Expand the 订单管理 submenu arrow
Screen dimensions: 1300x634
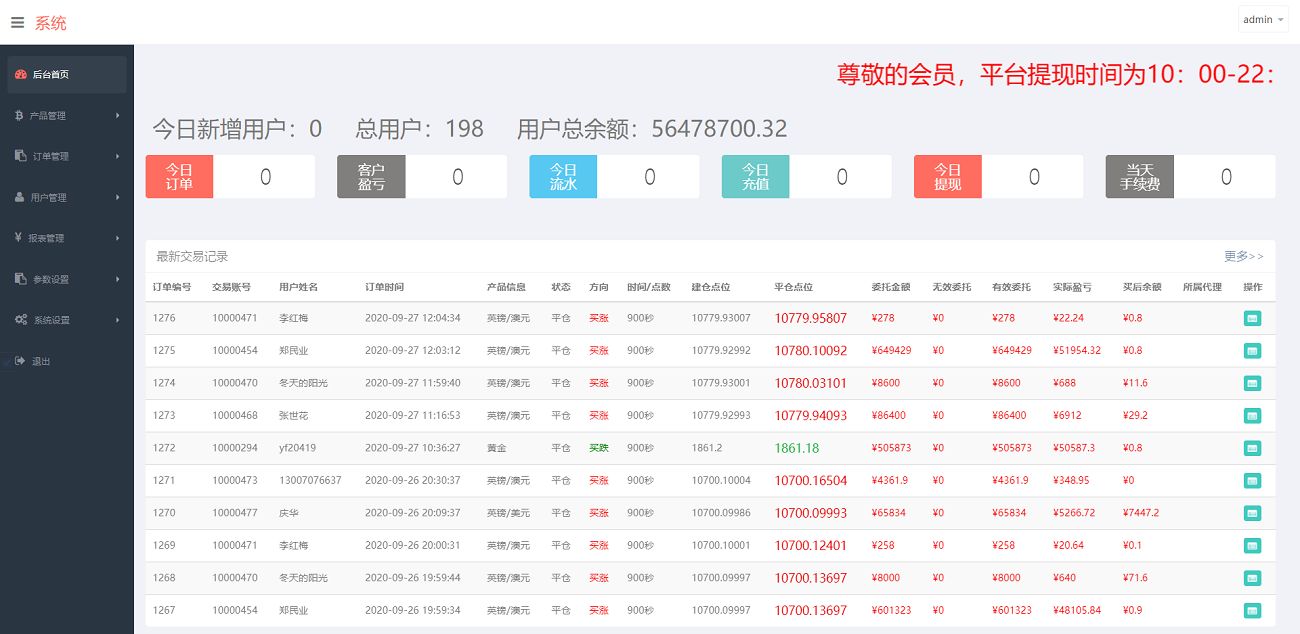tap(117, 157)
